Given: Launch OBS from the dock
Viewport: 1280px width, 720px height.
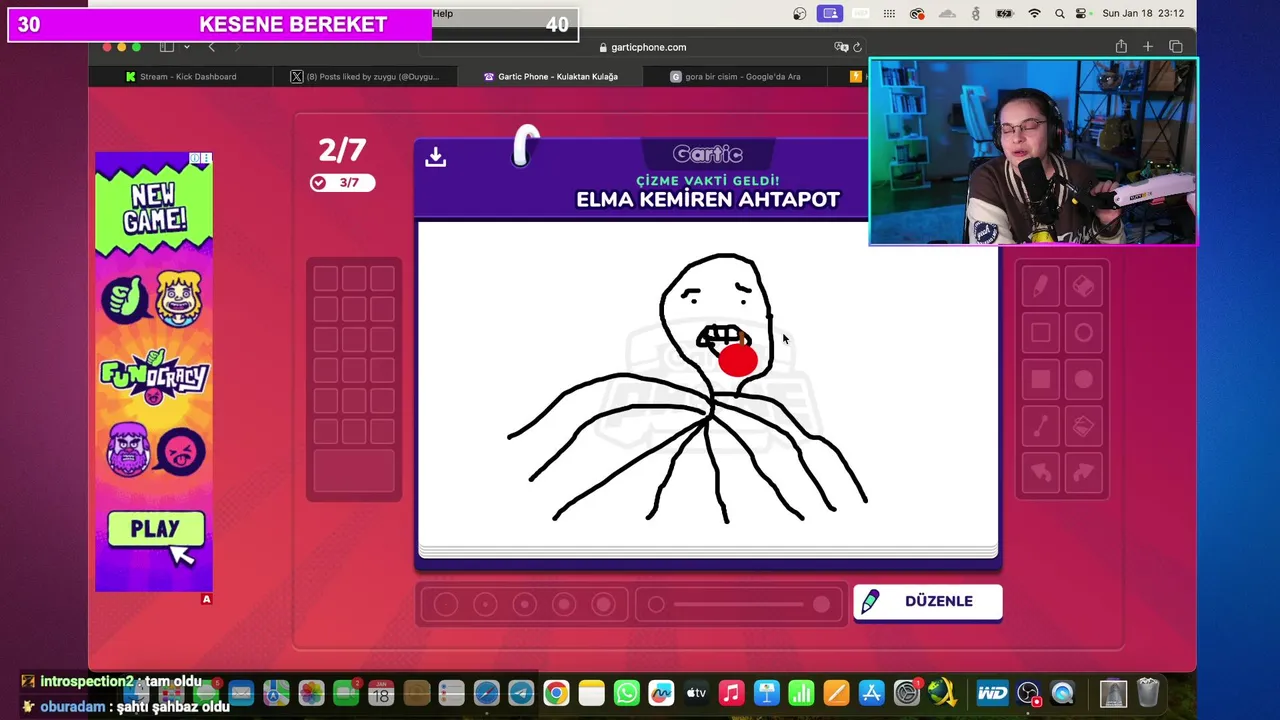Looking at the screenshot, I should [x=1028, y=692].
